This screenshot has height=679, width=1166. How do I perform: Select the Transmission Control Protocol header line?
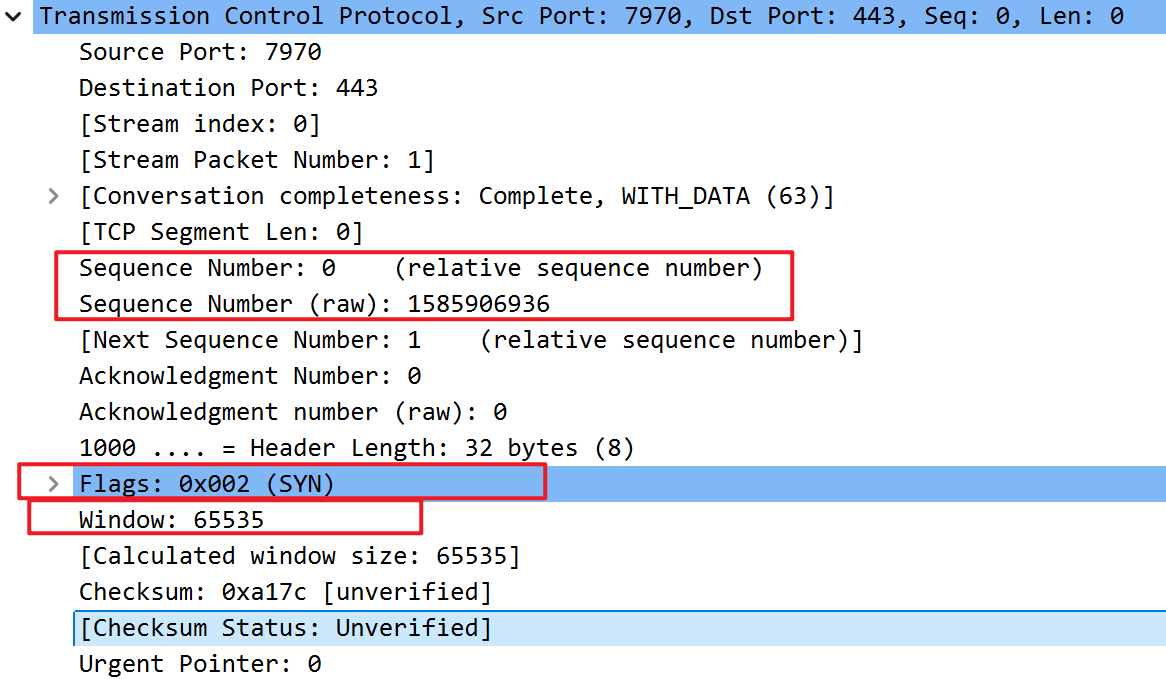[580, 16]
